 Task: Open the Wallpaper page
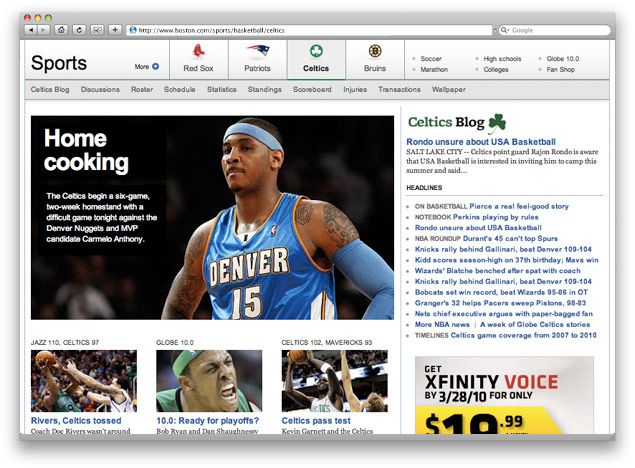click(448, 89)
